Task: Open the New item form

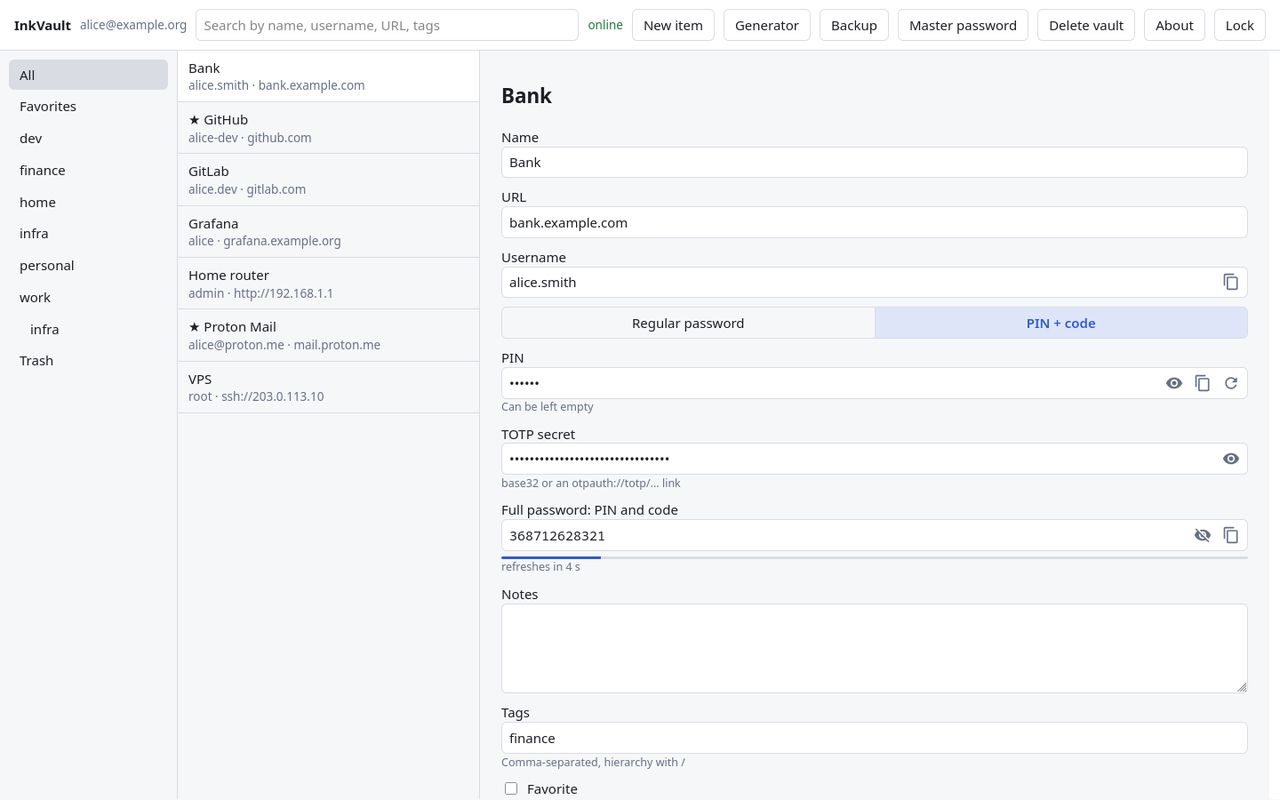Action: pyautogui.click(x=673, y=25)
